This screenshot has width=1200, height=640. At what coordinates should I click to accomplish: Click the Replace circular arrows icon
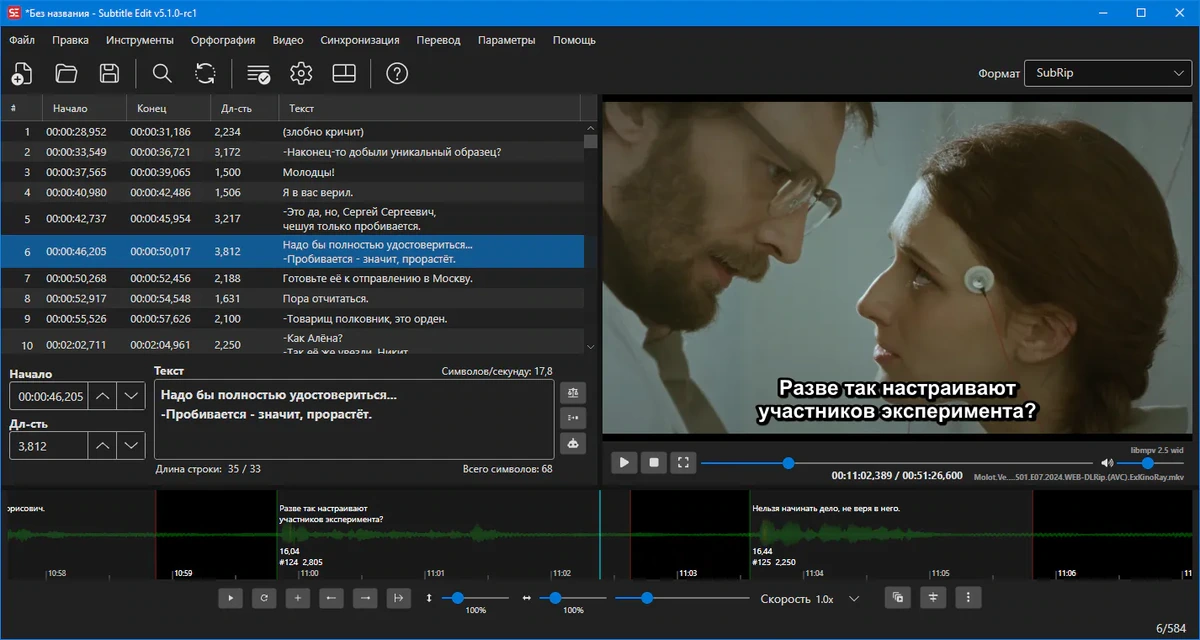(205, 73)
